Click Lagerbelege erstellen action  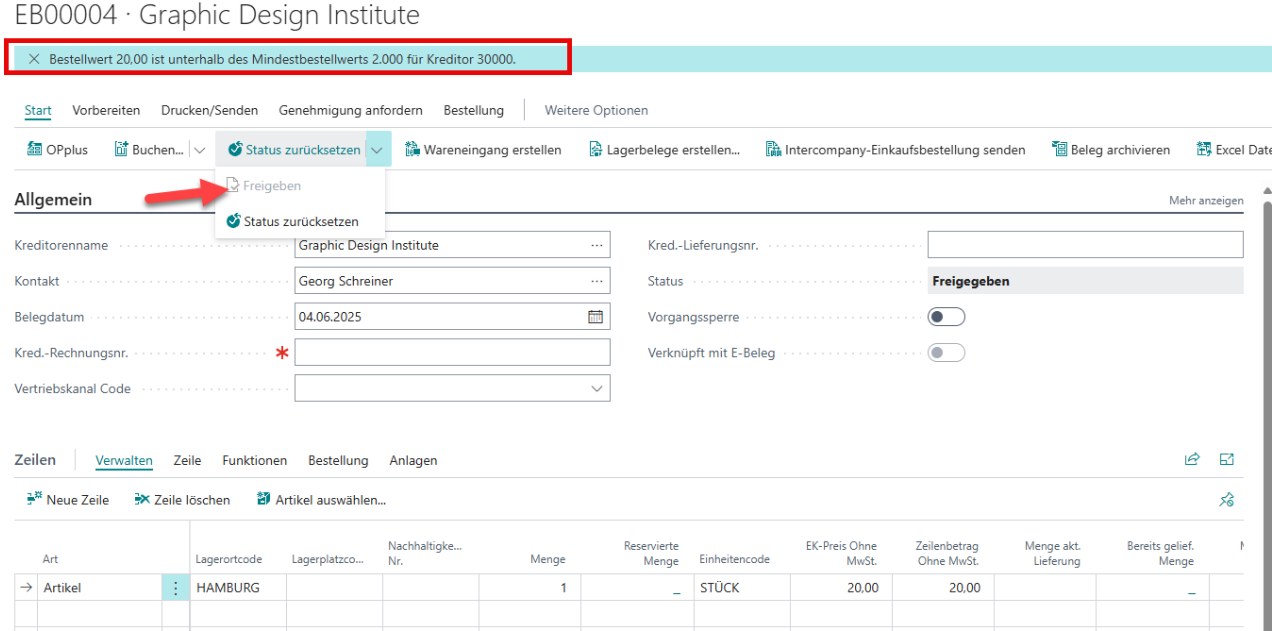pos(672,150)
